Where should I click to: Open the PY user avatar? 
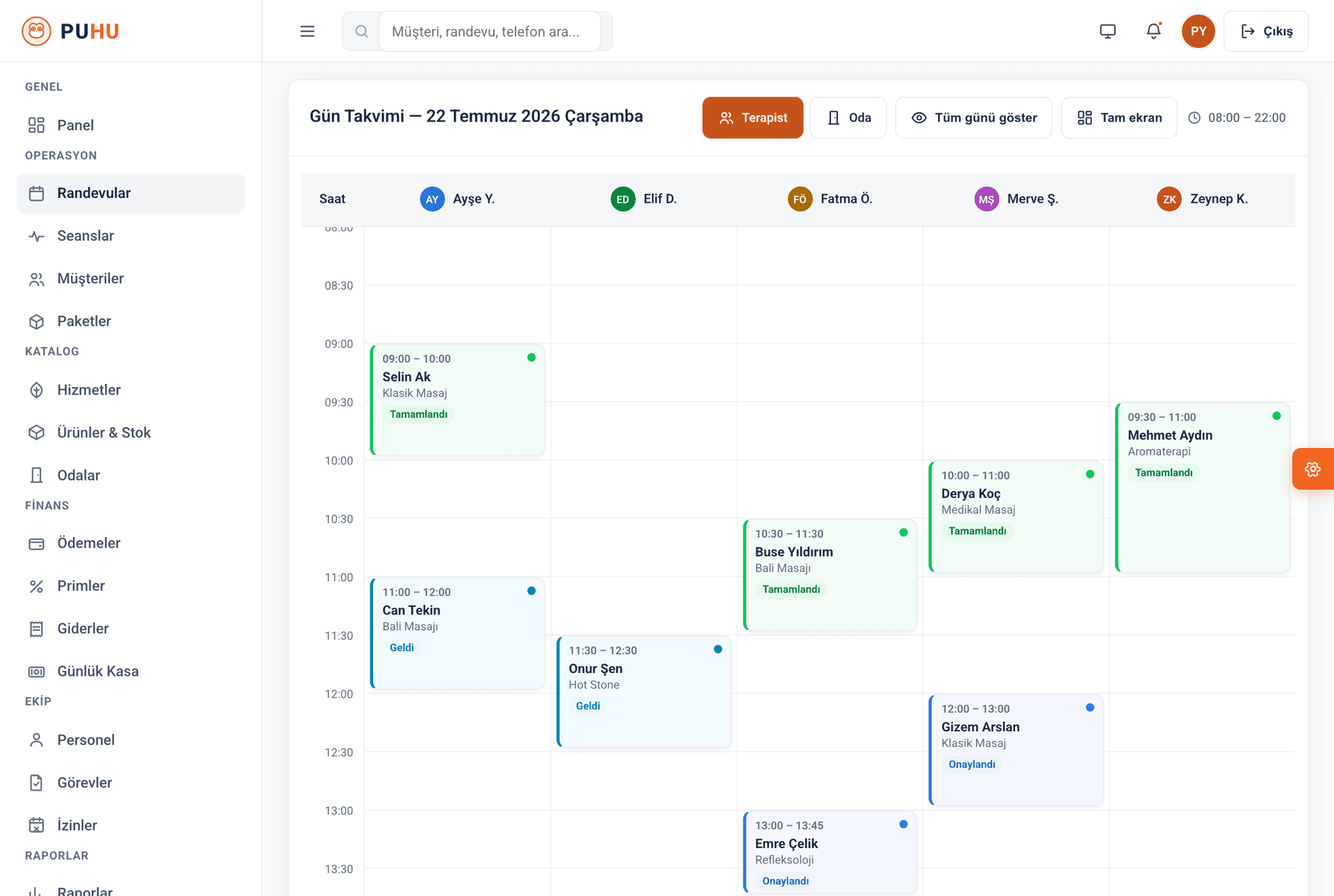pyautogui.click(x=1199, y=31)
